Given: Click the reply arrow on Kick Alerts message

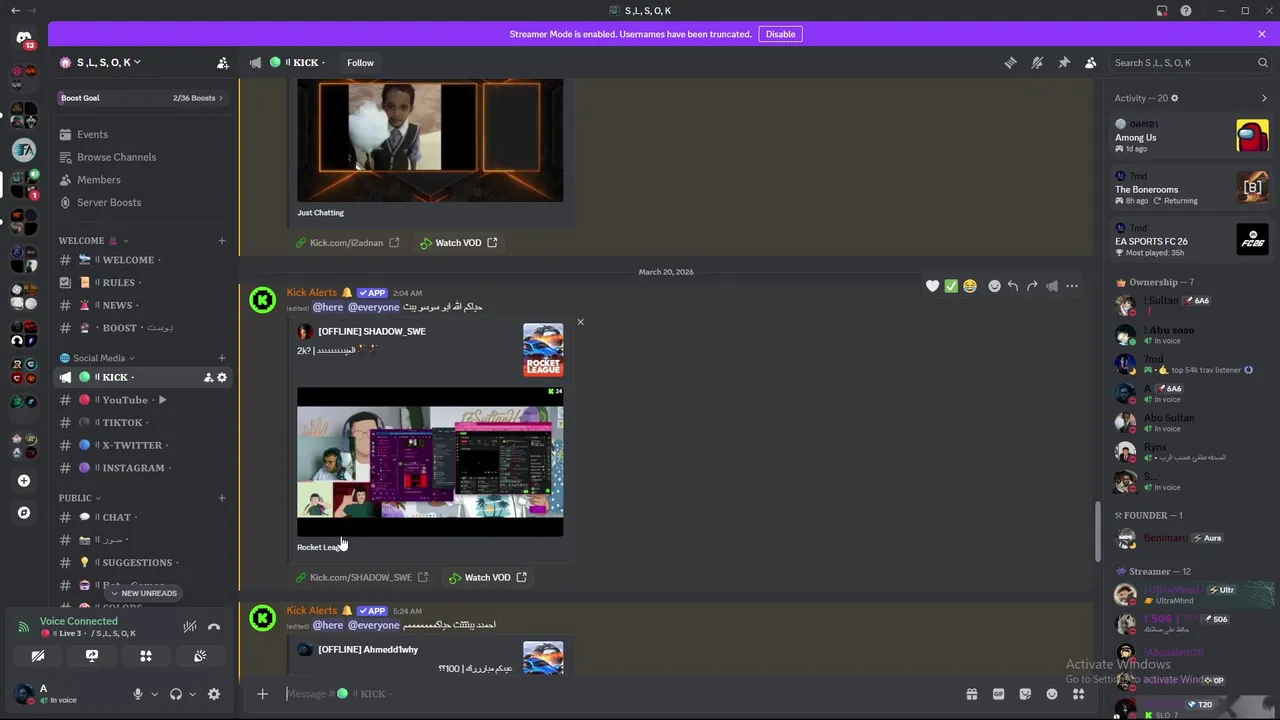Looking at the screenshot, I should pyautogui.click(x=1013, y=286).
